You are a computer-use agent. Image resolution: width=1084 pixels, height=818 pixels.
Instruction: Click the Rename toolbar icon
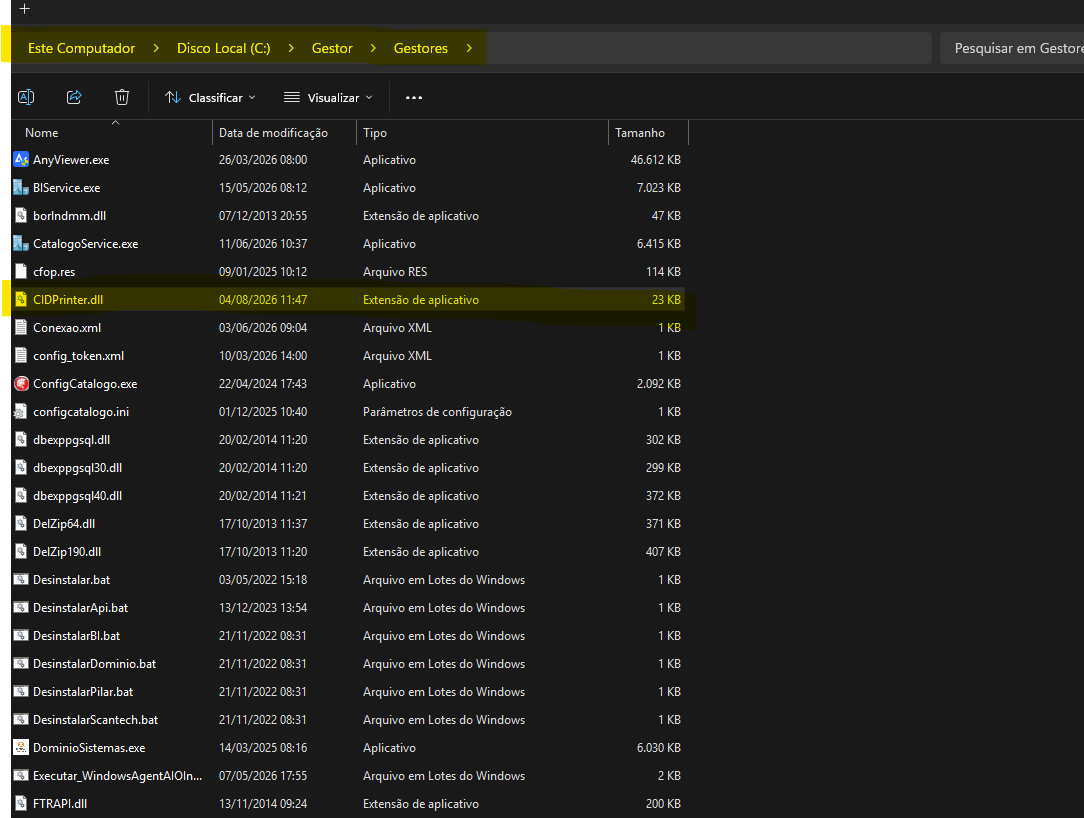[x=26, y=97]
